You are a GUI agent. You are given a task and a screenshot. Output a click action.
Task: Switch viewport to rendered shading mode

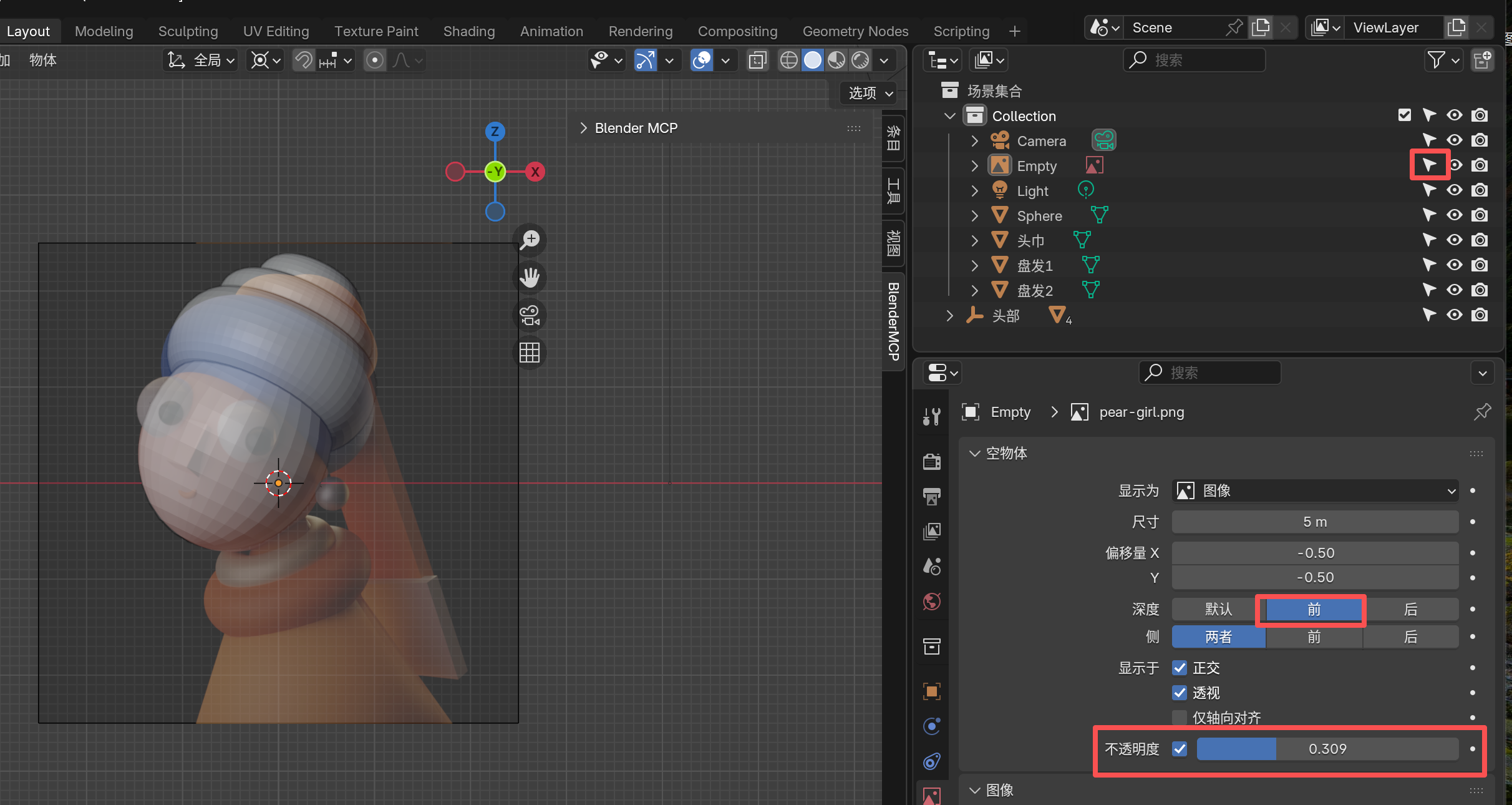(861, 60)
